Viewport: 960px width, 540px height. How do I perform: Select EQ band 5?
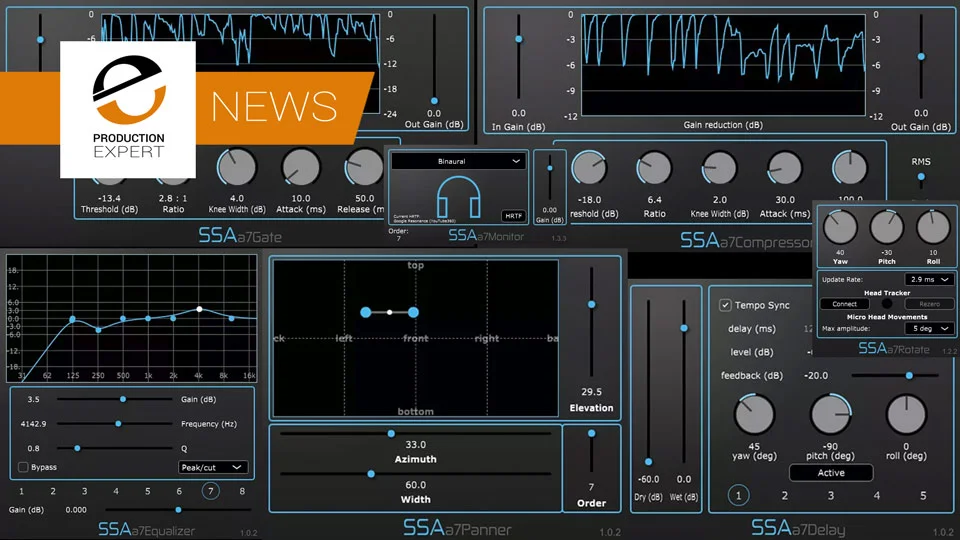coord(148,491)
